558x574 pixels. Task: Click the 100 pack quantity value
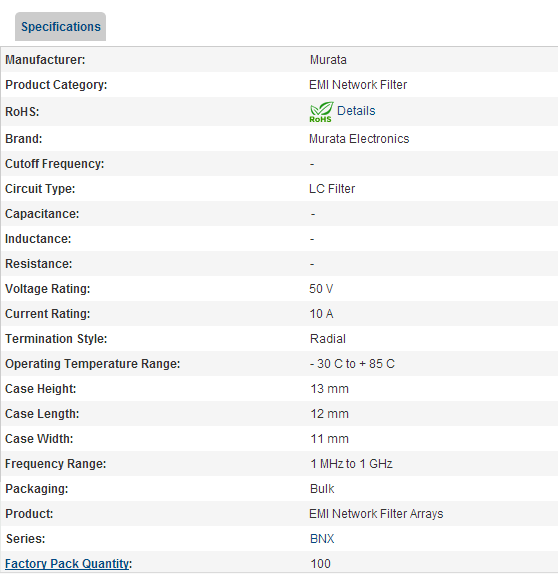coord(320,563)
